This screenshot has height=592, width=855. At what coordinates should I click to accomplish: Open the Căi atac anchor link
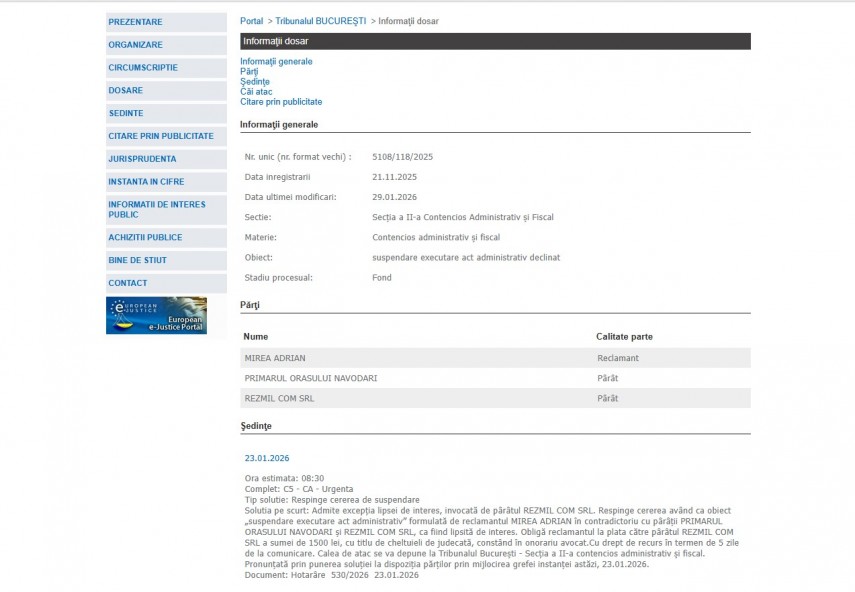tap(256, 92)
